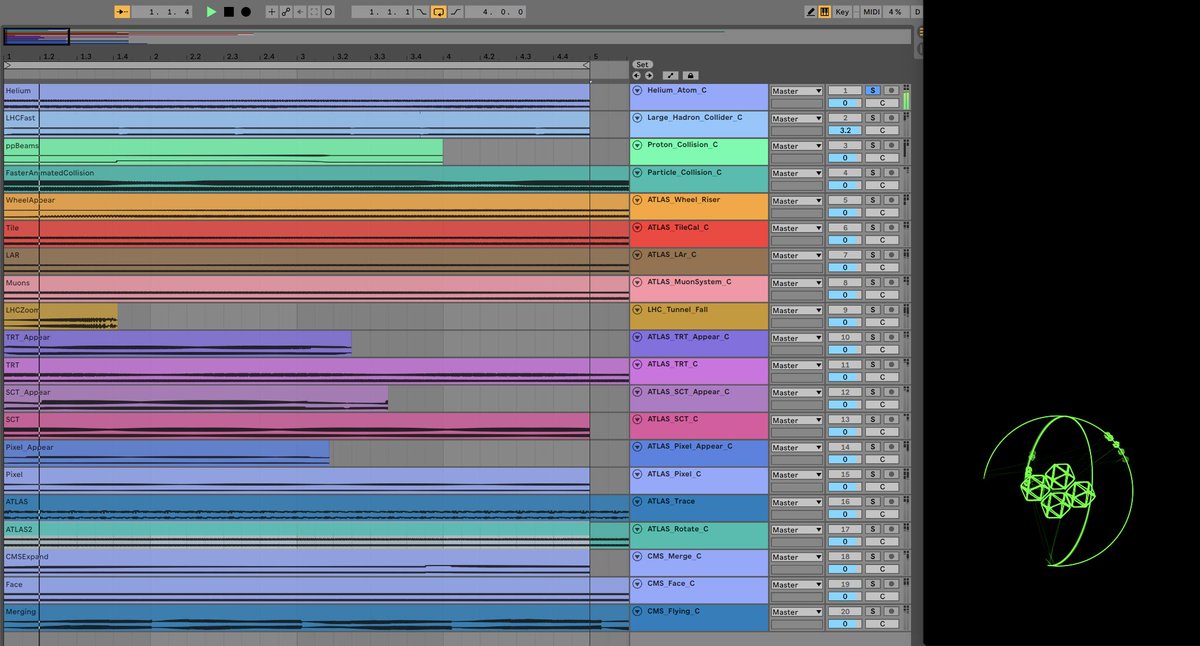1200x646 pixels.
Task: Click track 2 volume value 3.2
Action: pyautogui.click(x=845, y=130)
